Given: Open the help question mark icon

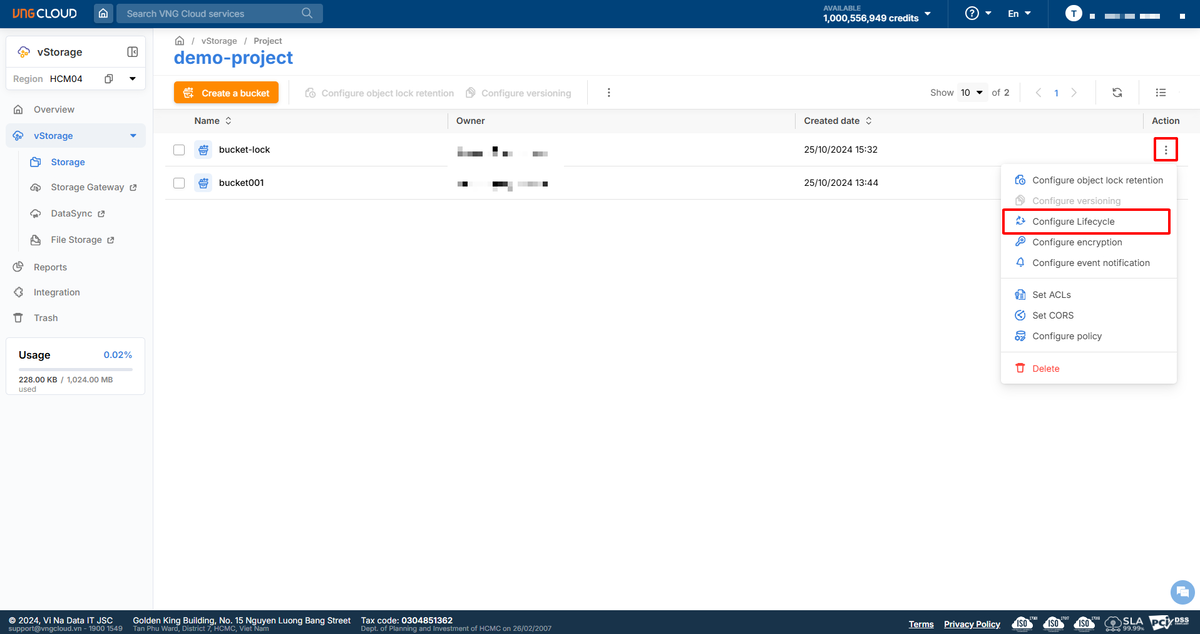Looking at the screenshot, I should 971,14.
